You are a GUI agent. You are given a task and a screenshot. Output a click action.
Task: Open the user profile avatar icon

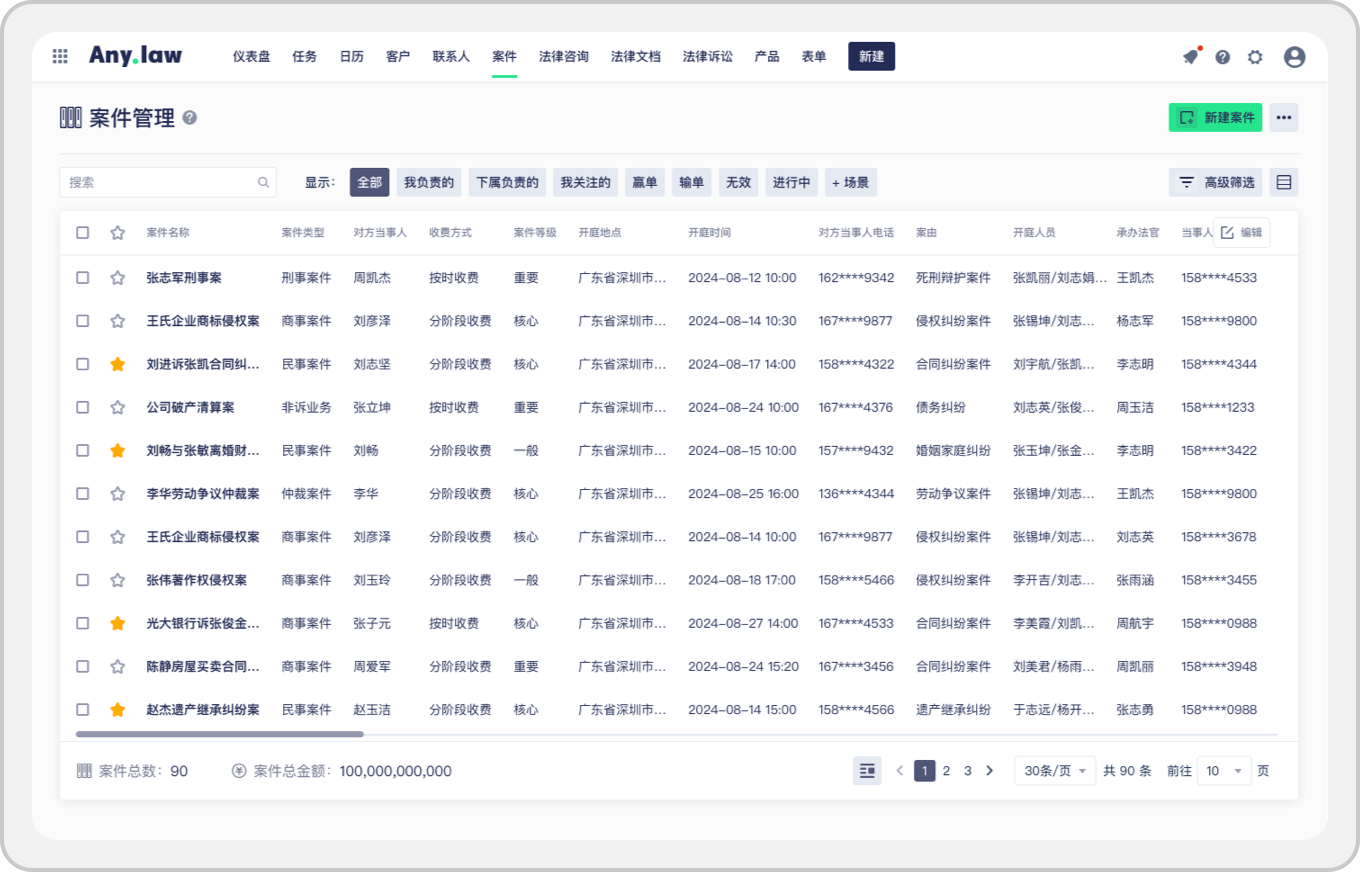coord(1294,57)
